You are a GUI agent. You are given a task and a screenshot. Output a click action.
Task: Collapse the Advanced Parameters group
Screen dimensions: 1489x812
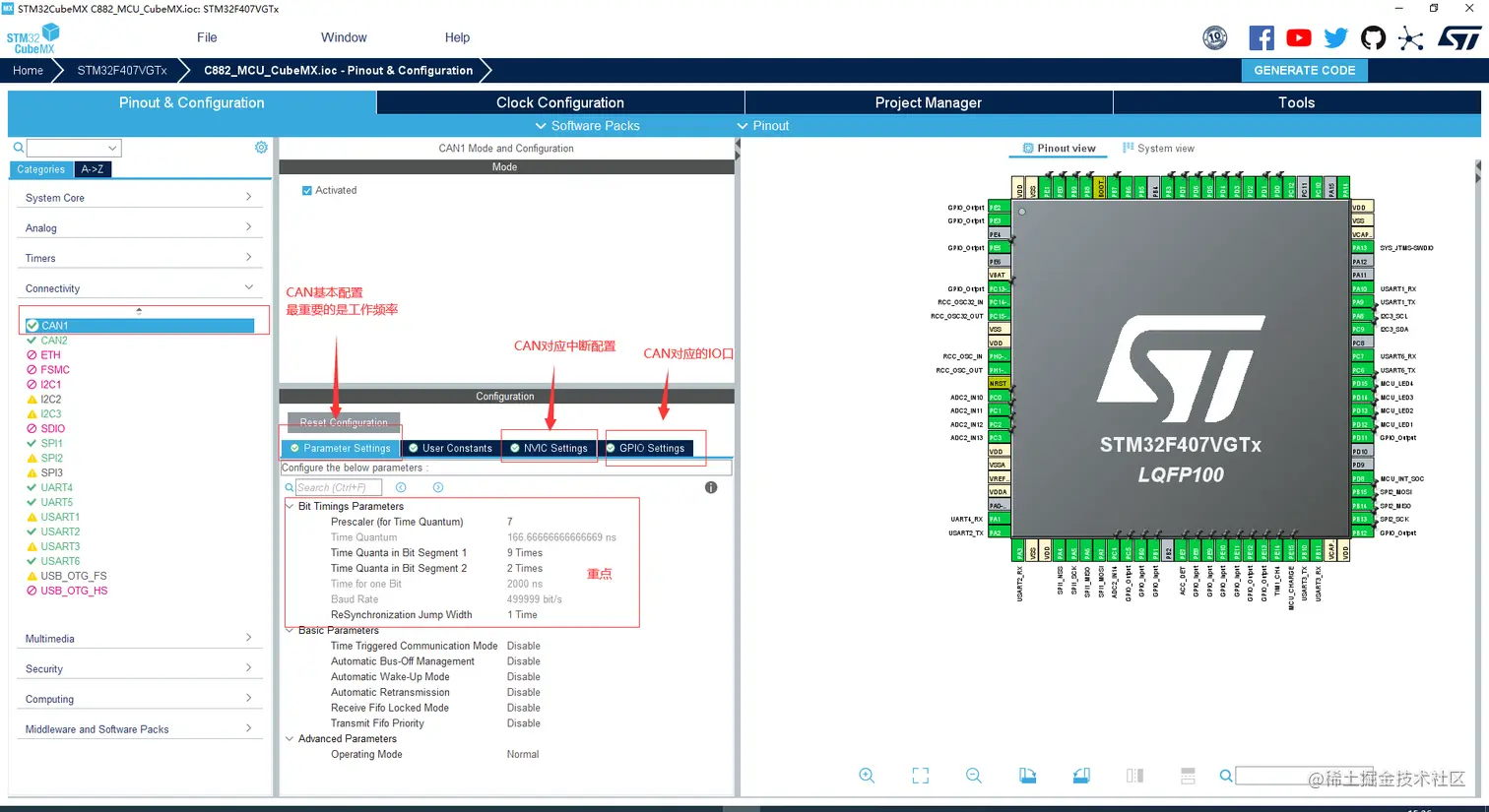[290, 738]
